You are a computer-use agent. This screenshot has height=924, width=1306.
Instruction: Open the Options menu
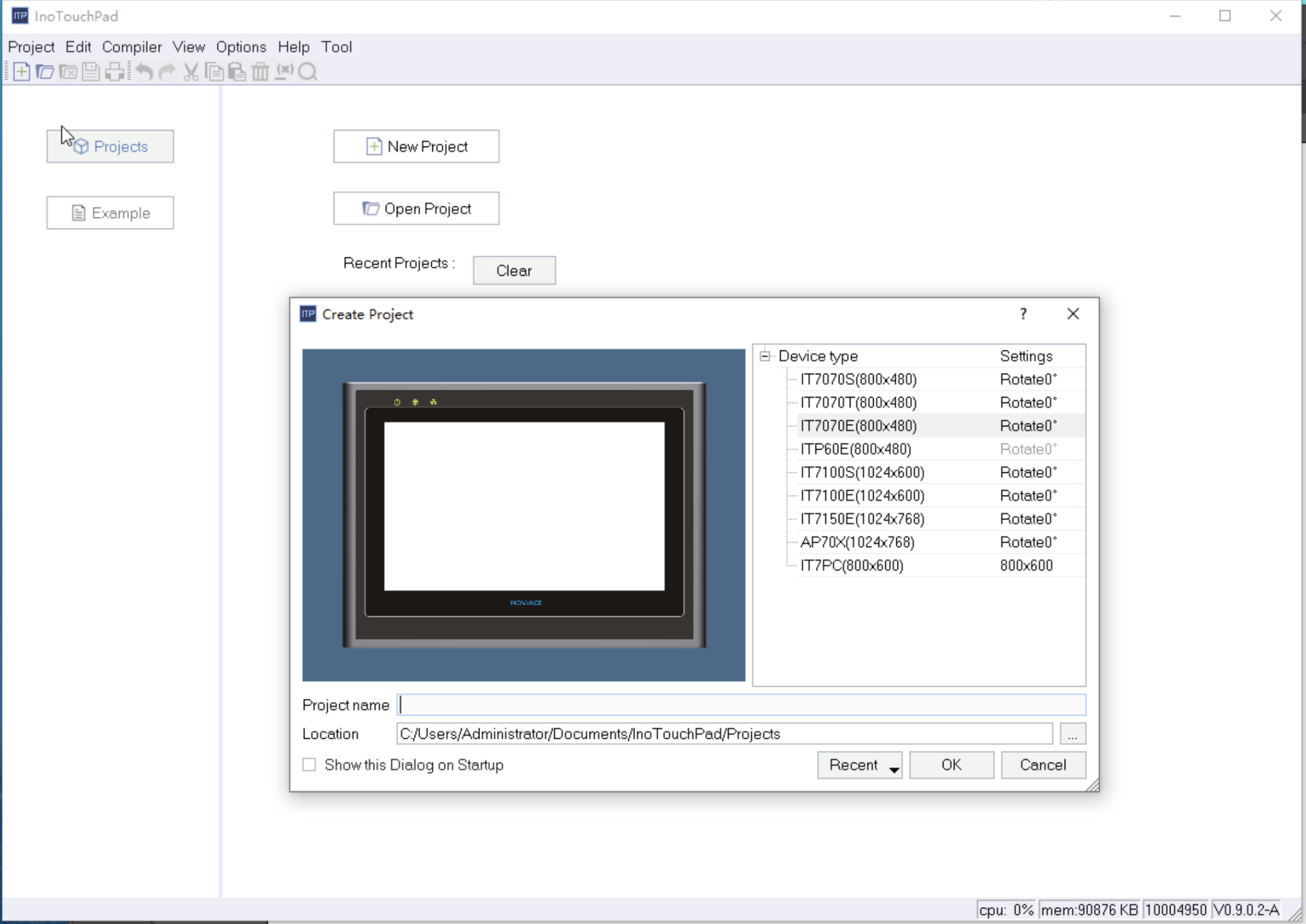tap(241, 46)
